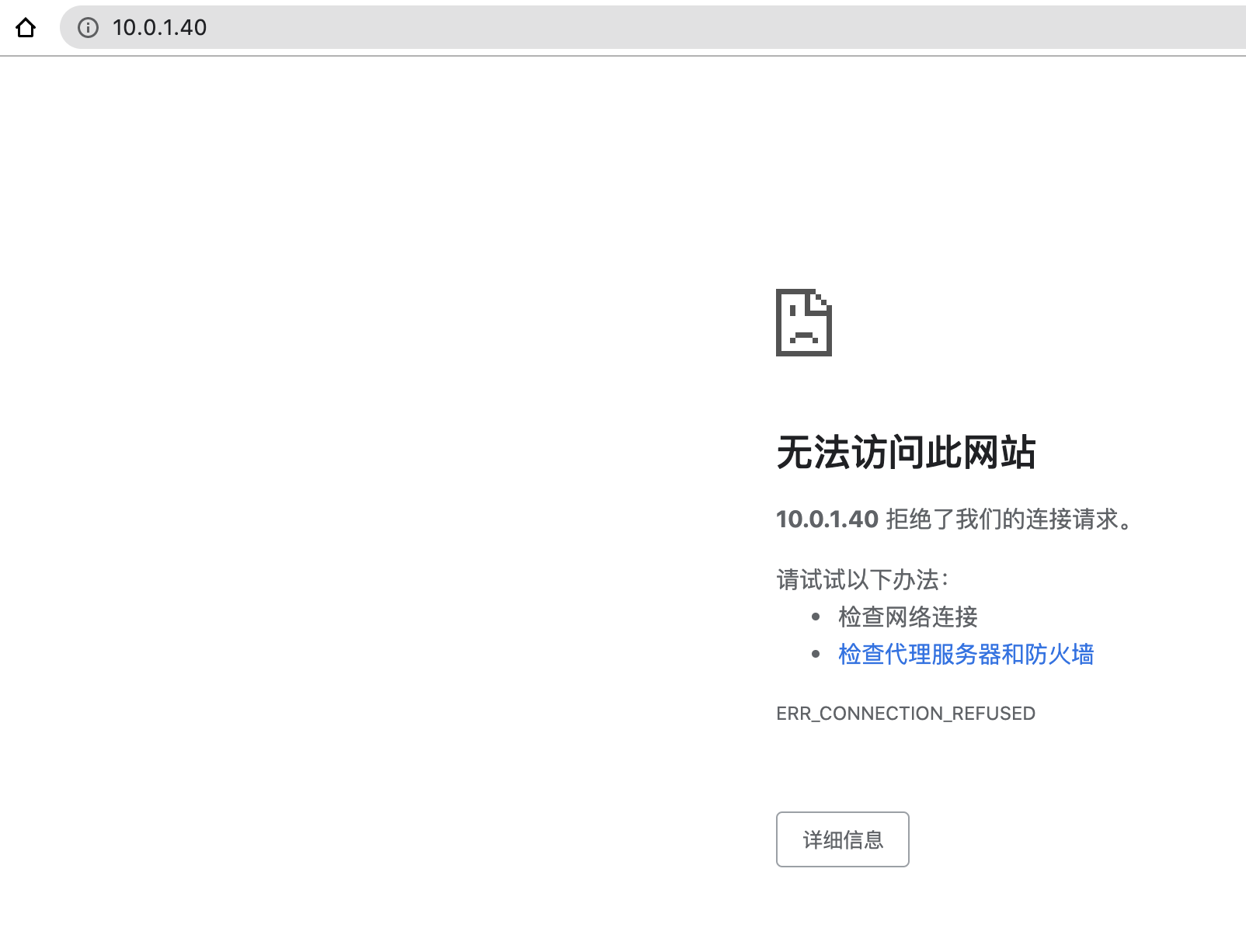This screenshot has height=952, width=1246.
Task: Focus the address bar showing 10.0.1.40
Action: [x=653, y=27]
